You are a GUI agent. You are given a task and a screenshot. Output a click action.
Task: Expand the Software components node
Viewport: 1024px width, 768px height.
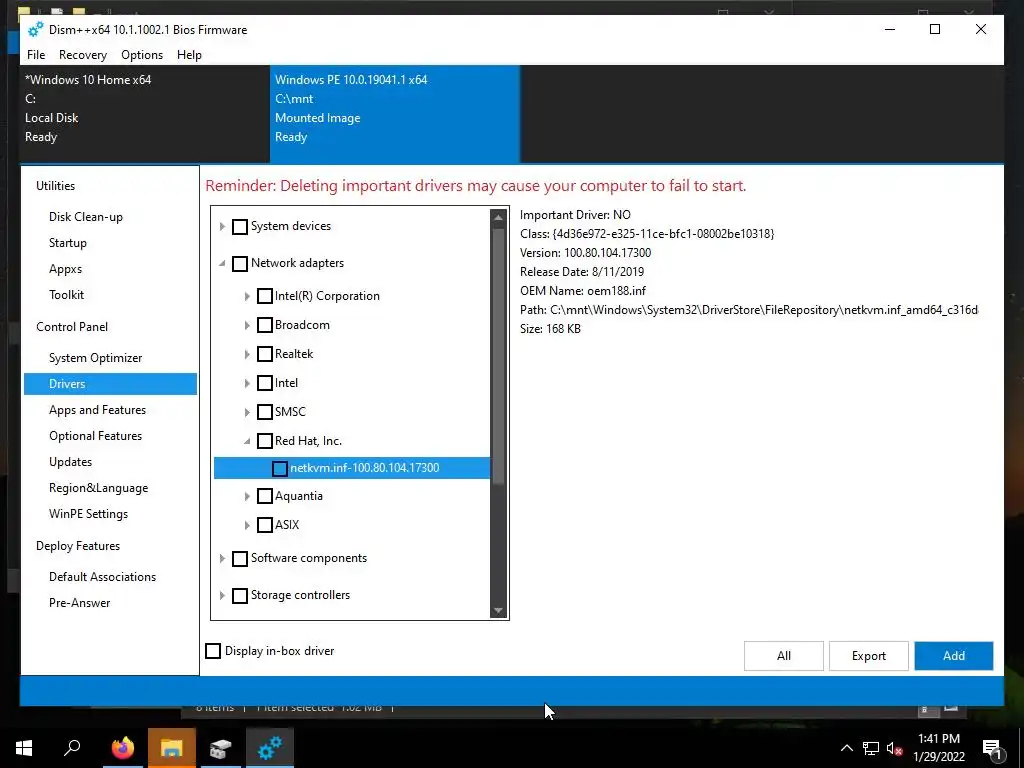(222, 559)
